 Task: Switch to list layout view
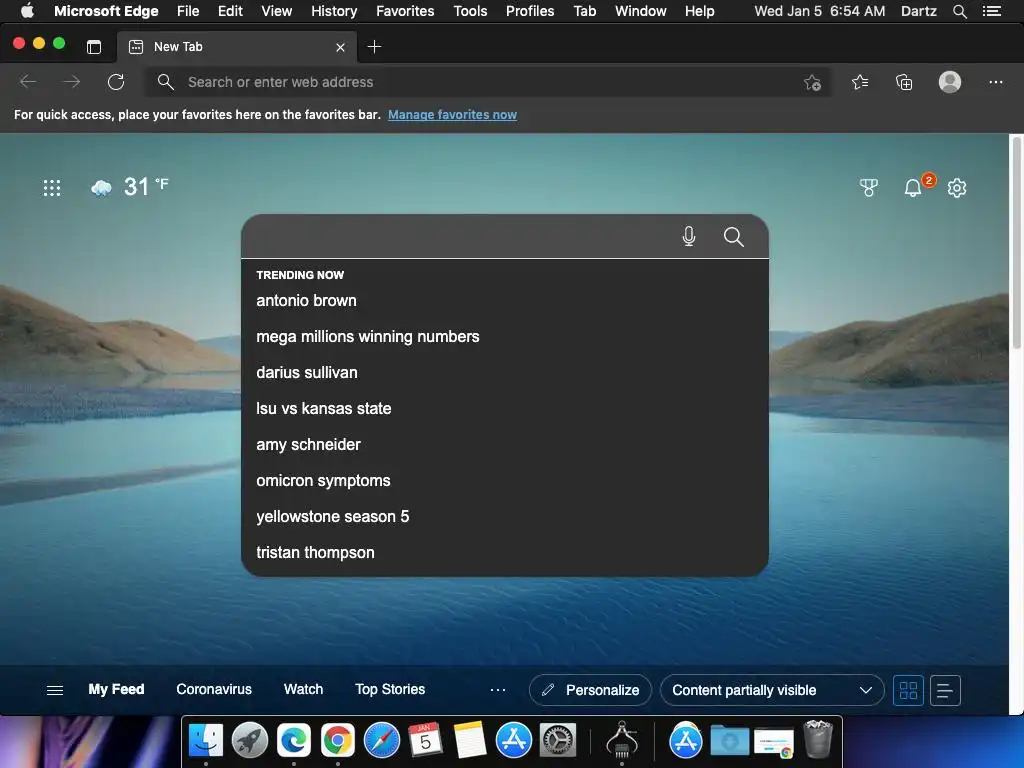coord(945,690)
